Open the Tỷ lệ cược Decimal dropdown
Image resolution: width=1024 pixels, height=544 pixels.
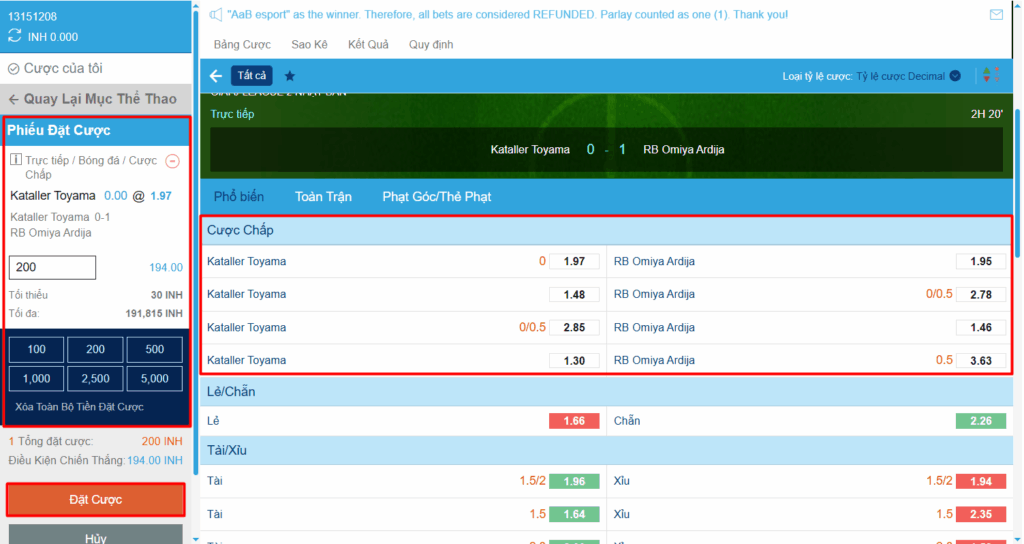pos(908,76)
